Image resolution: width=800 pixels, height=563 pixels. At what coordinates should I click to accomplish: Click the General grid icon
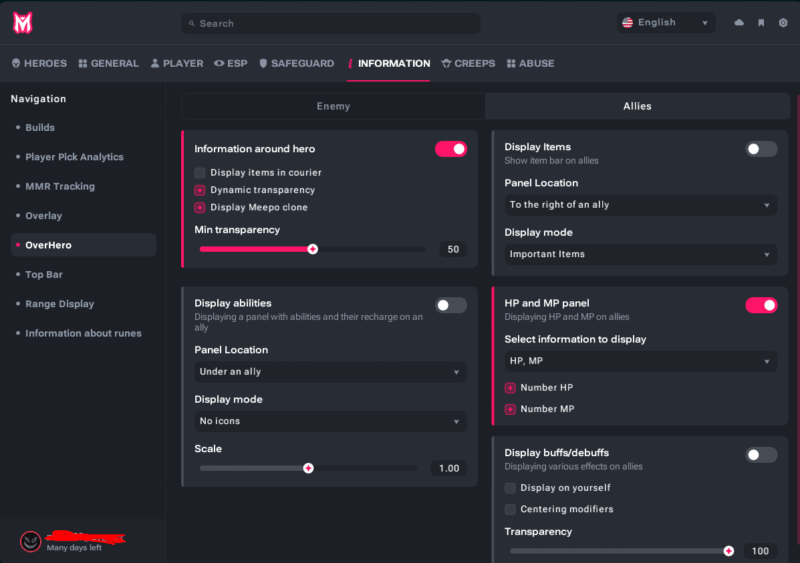[83, 63]
